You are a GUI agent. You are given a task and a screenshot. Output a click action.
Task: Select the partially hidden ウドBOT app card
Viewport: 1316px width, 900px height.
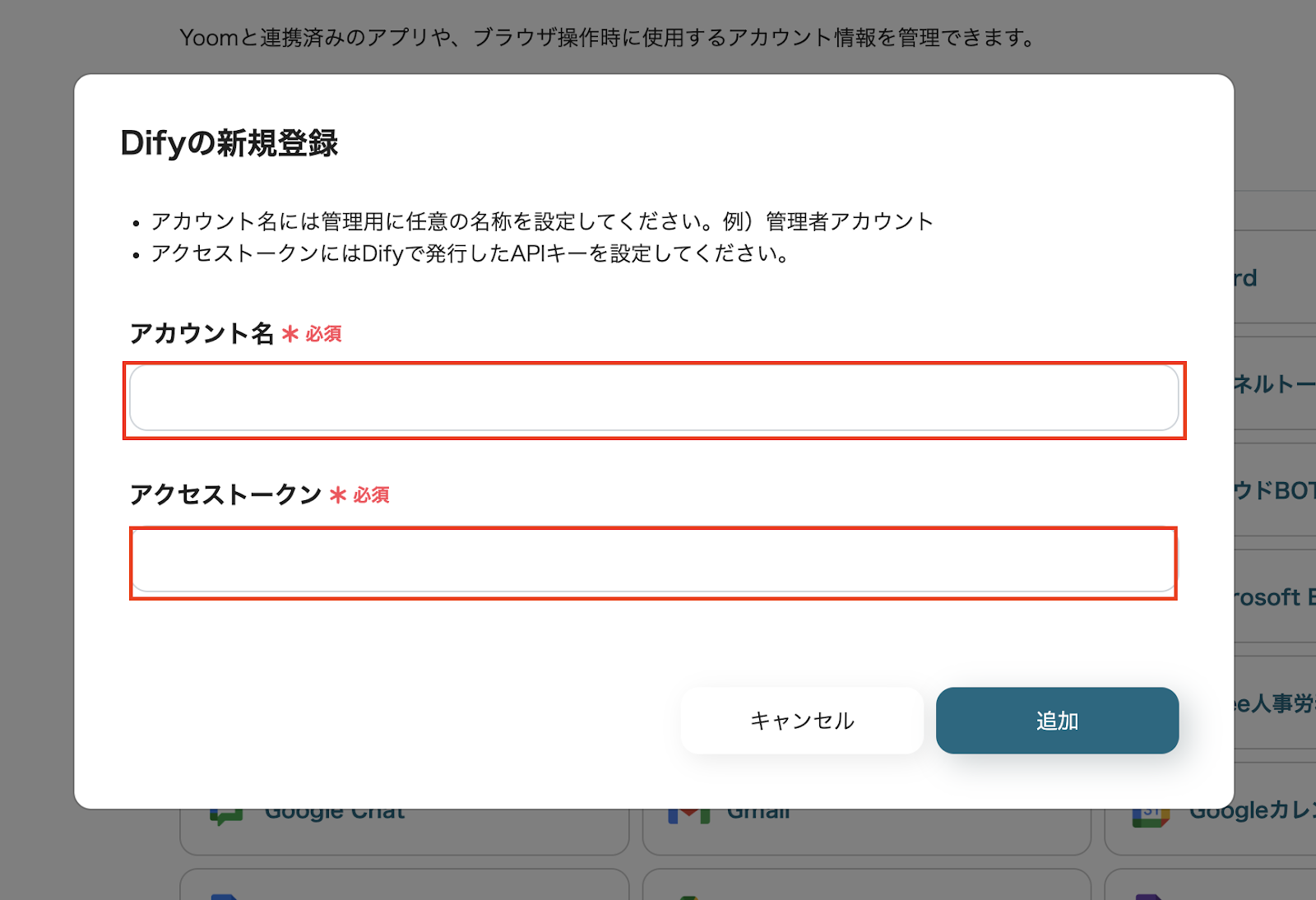(x=1275, y=490)
